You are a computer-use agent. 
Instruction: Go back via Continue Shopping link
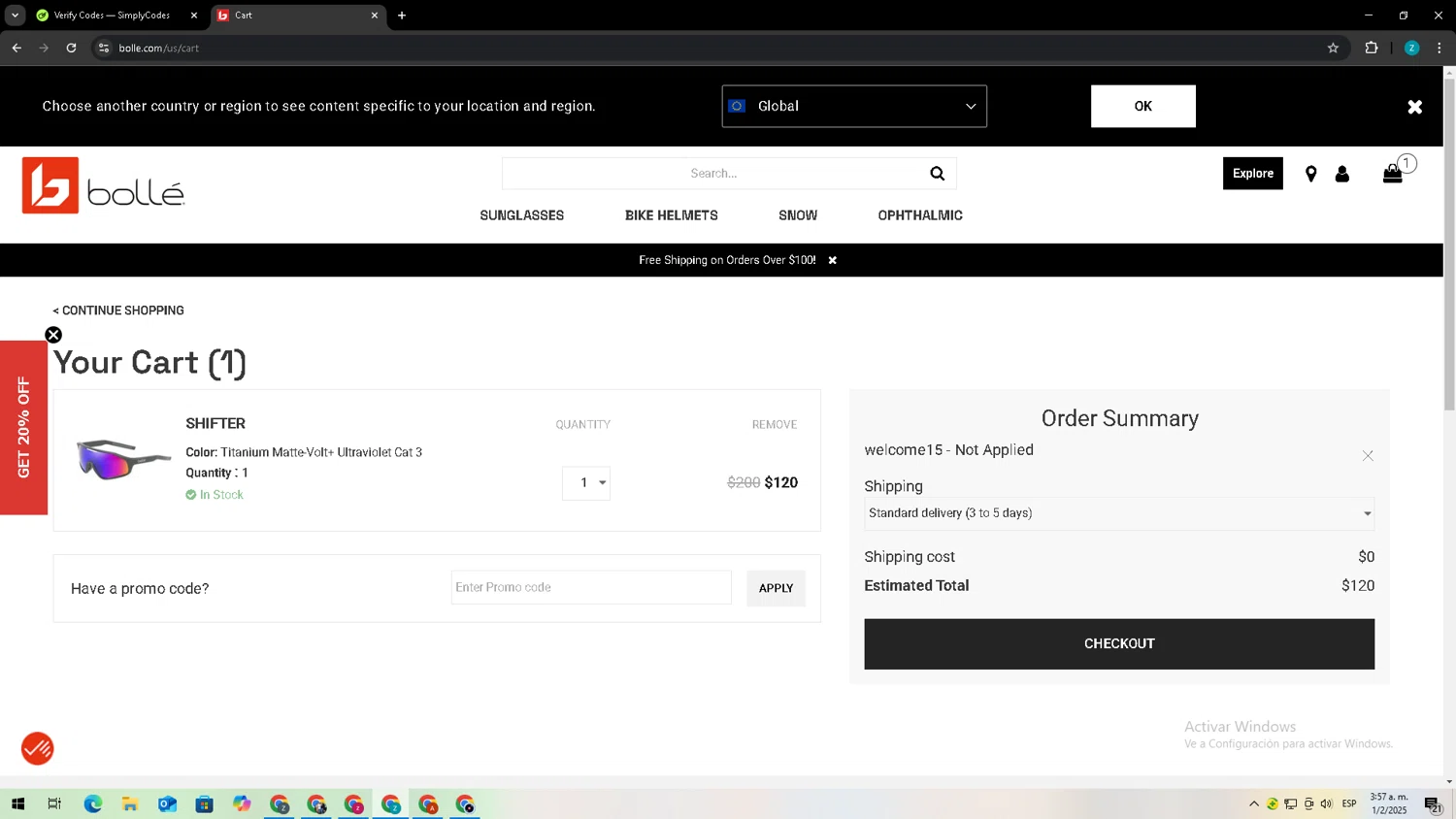(x=118, y=311)
